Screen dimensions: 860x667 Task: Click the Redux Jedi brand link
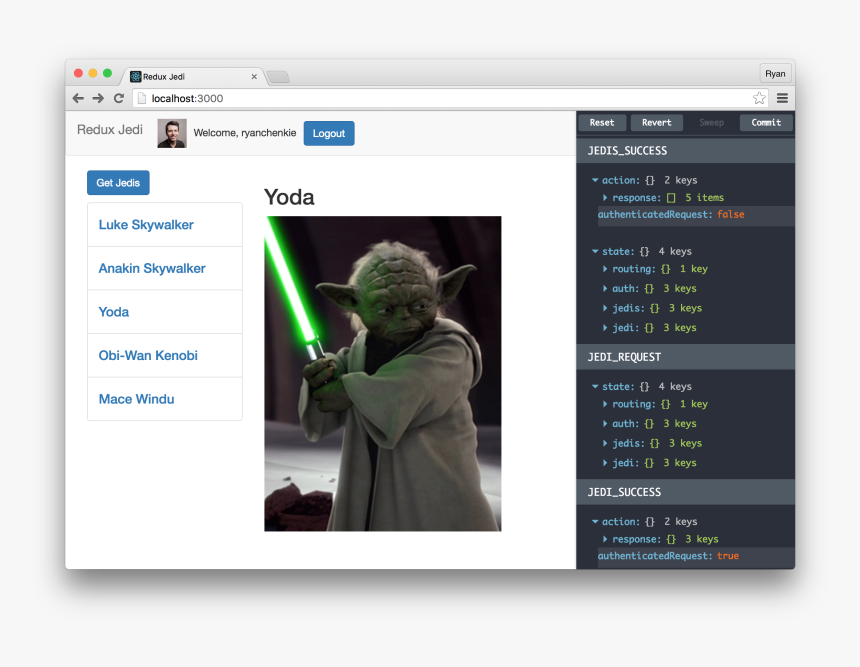110,129
